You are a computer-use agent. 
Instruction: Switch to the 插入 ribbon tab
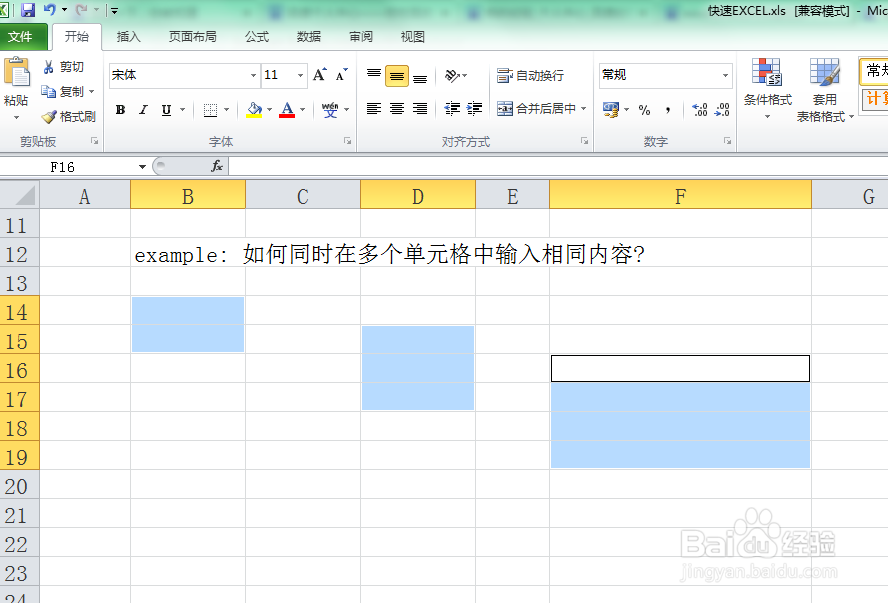[129, 37]
